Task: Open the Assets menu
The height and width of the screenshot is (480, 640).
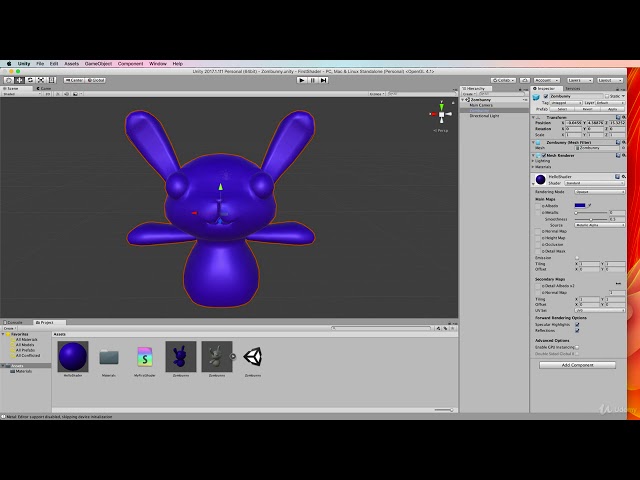Action: (x=71, y=64)
